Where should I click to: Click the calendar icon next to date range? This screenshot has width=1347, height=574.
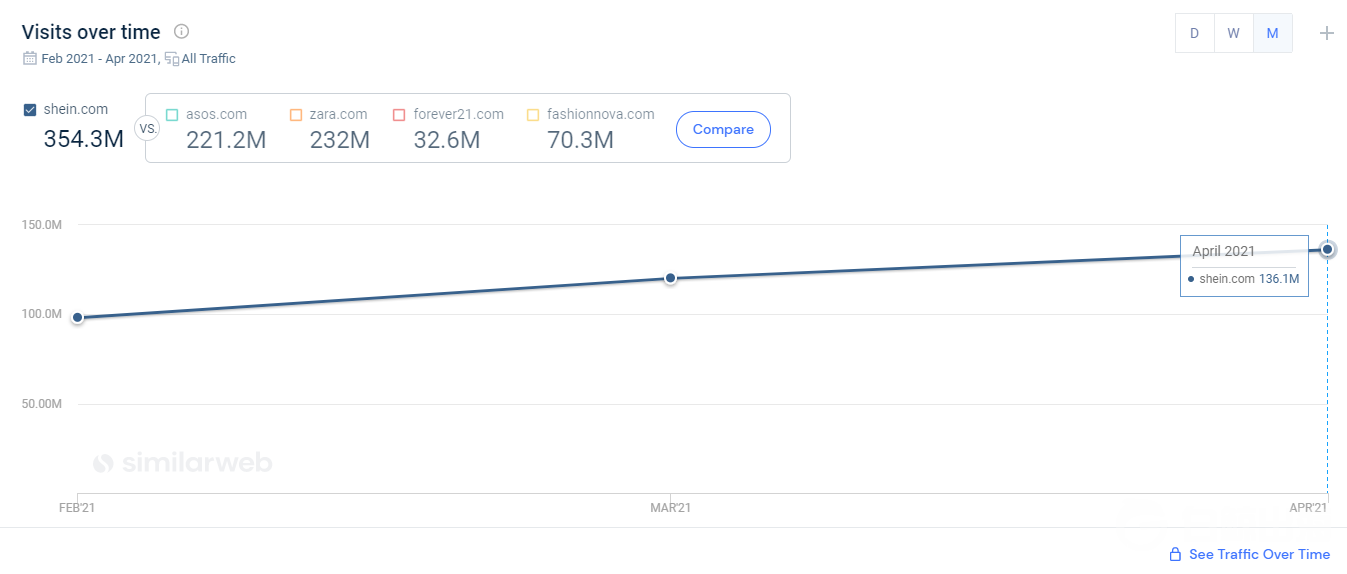tap(30, 59)
